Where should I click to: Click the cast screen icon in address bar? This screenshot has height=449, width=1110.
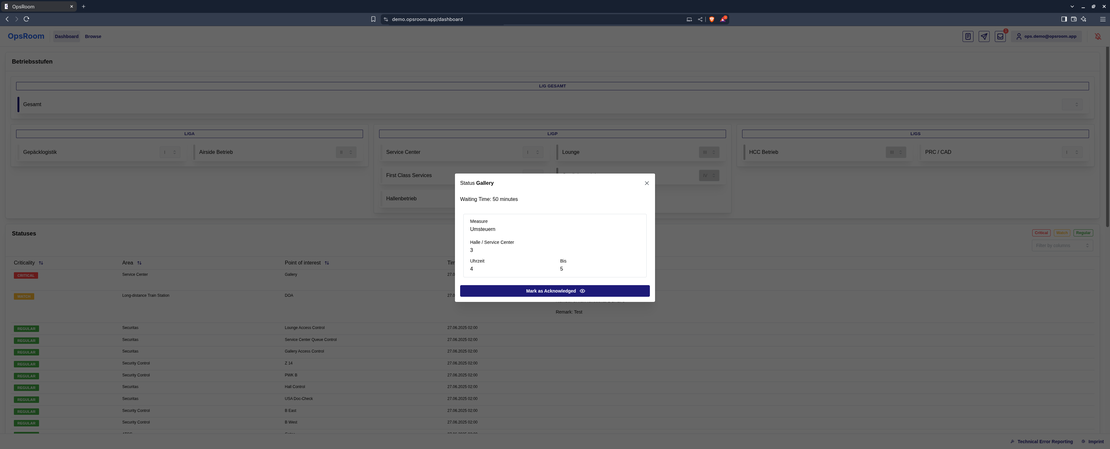[689, 19]
